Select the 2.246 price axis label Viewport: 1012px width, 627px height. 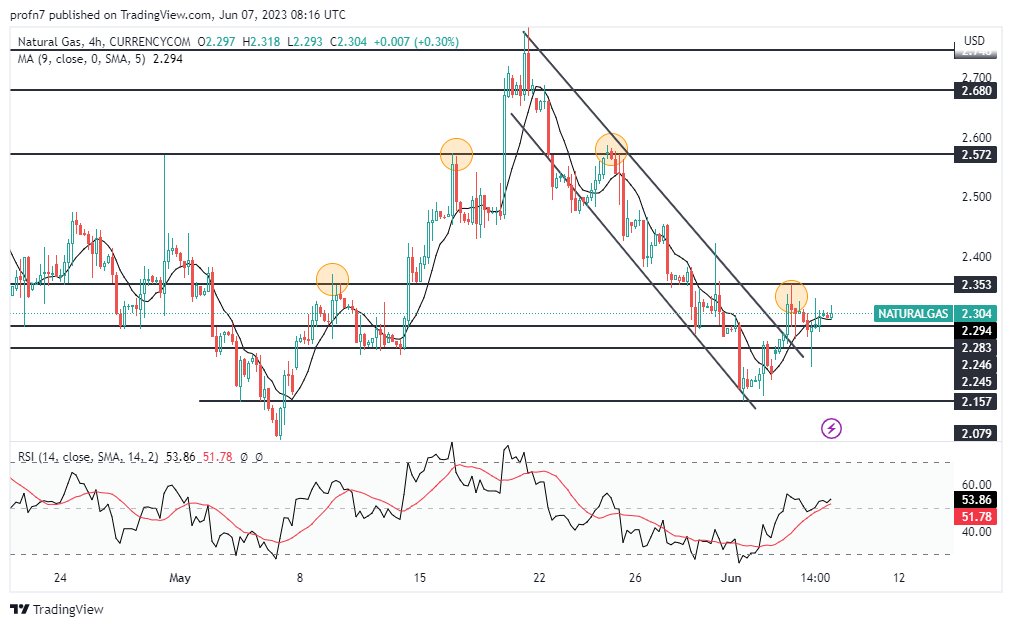click(x=976, y=365)
